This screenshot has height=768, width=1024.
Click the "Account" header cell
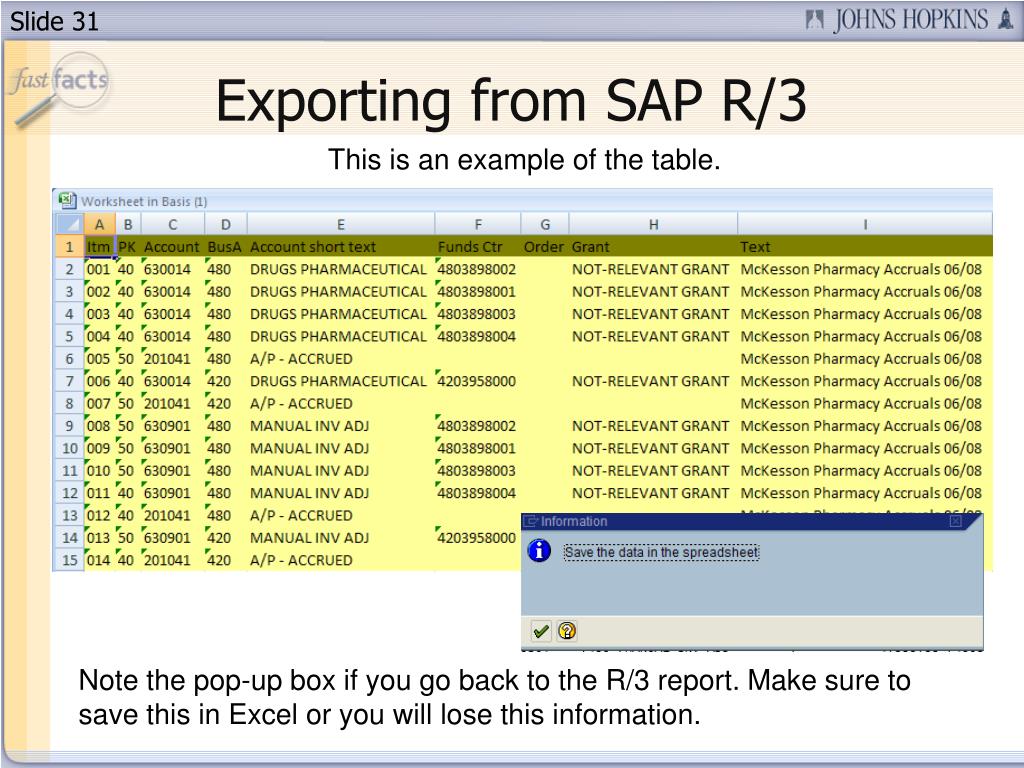pos(172,247)
